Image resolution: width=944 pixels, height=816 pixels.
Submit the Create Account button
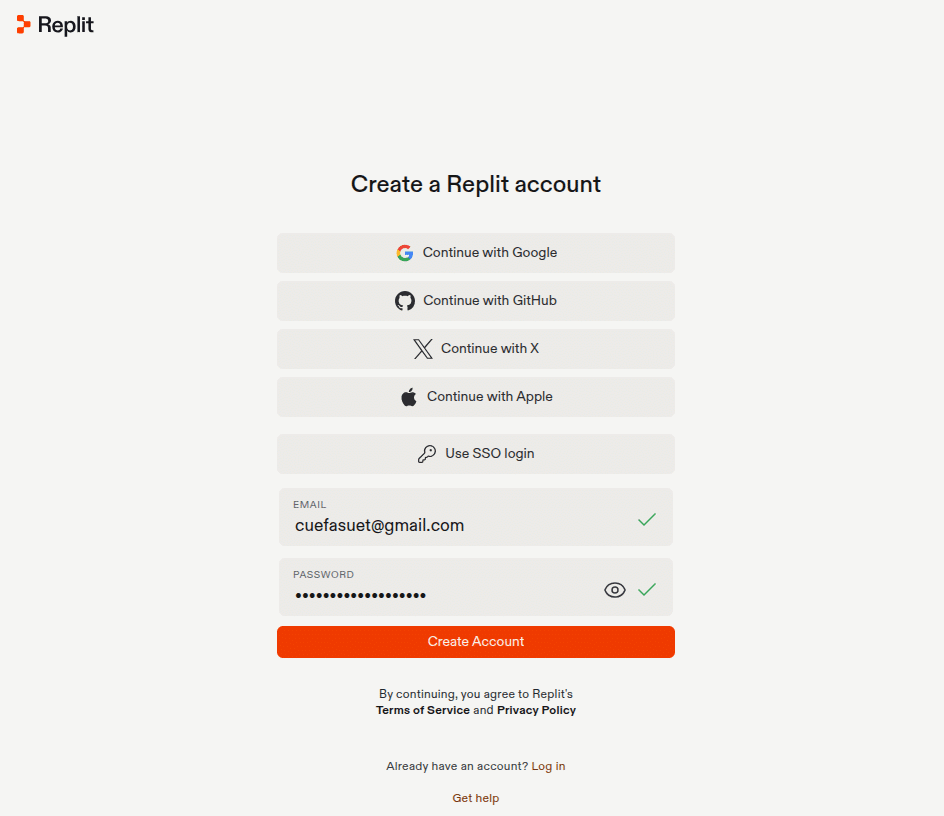(x=476, y=642)
